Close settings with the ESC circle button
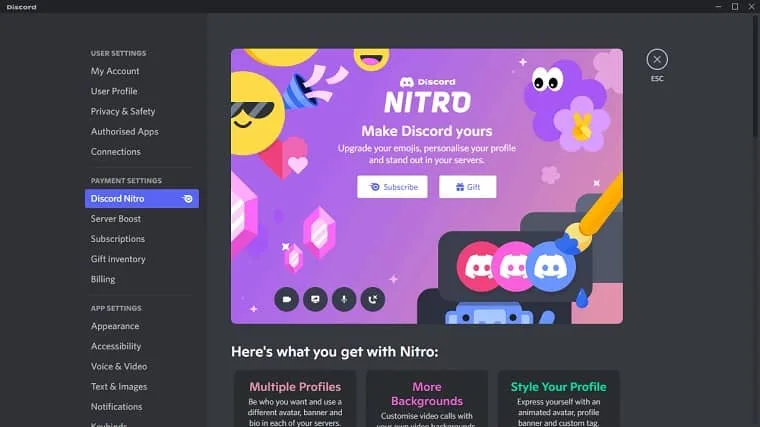760x427 pixels. click(657, 60)
